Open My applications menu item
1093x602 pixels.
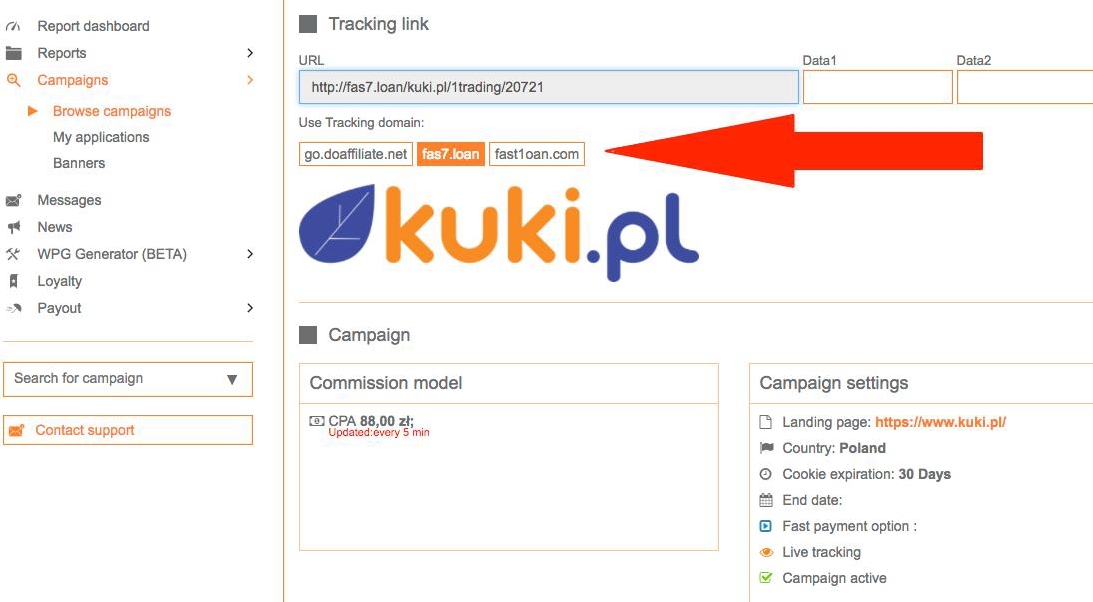[x=101, y=137]
